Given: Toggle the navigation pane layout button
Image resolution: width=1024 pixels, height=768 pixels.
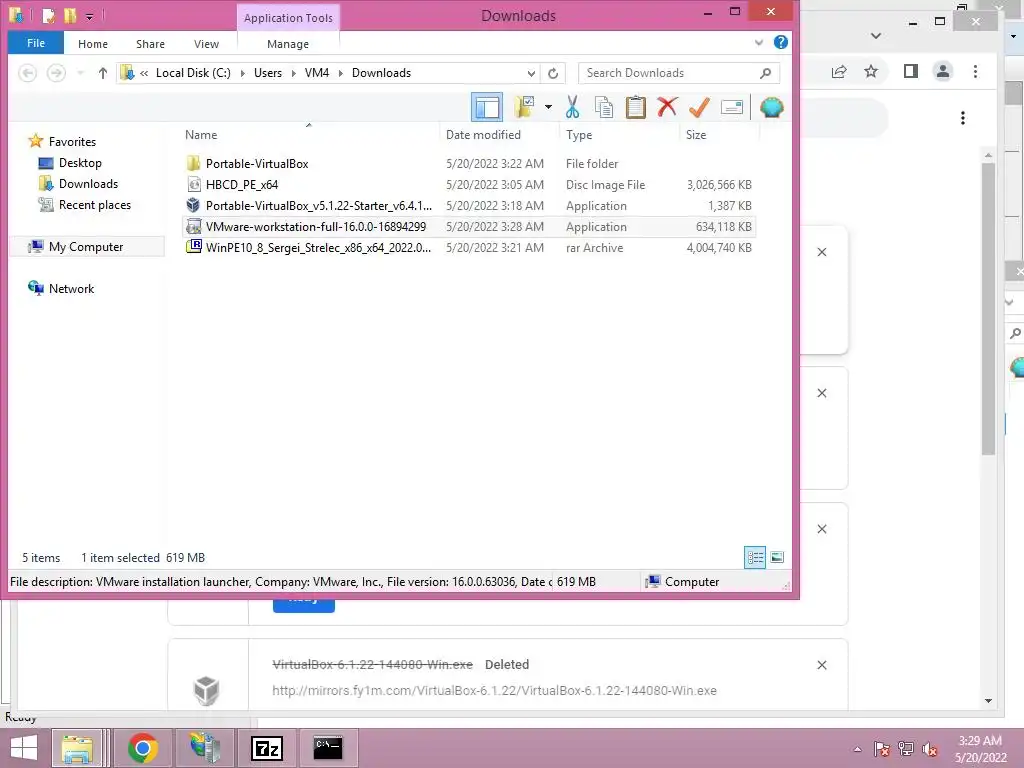Looking at the screenshot, I should (487, 107).
